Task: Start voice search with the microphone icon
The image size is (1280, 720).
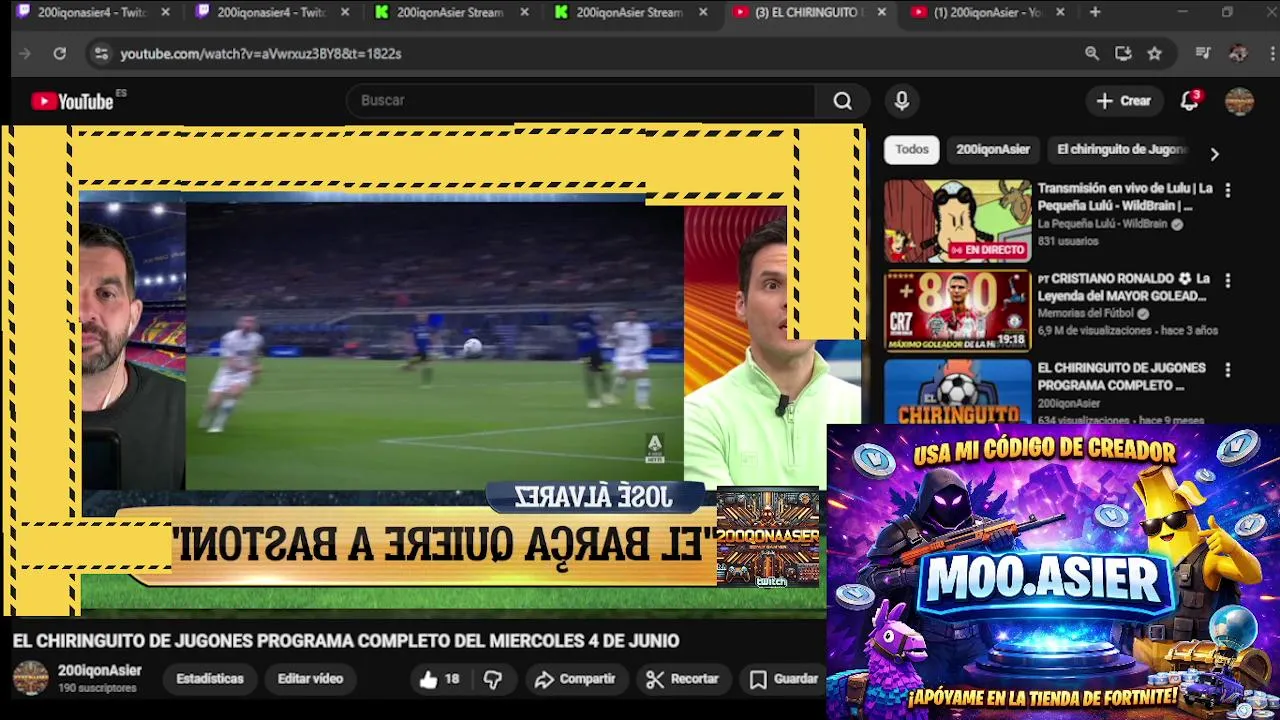Action: 902,101
